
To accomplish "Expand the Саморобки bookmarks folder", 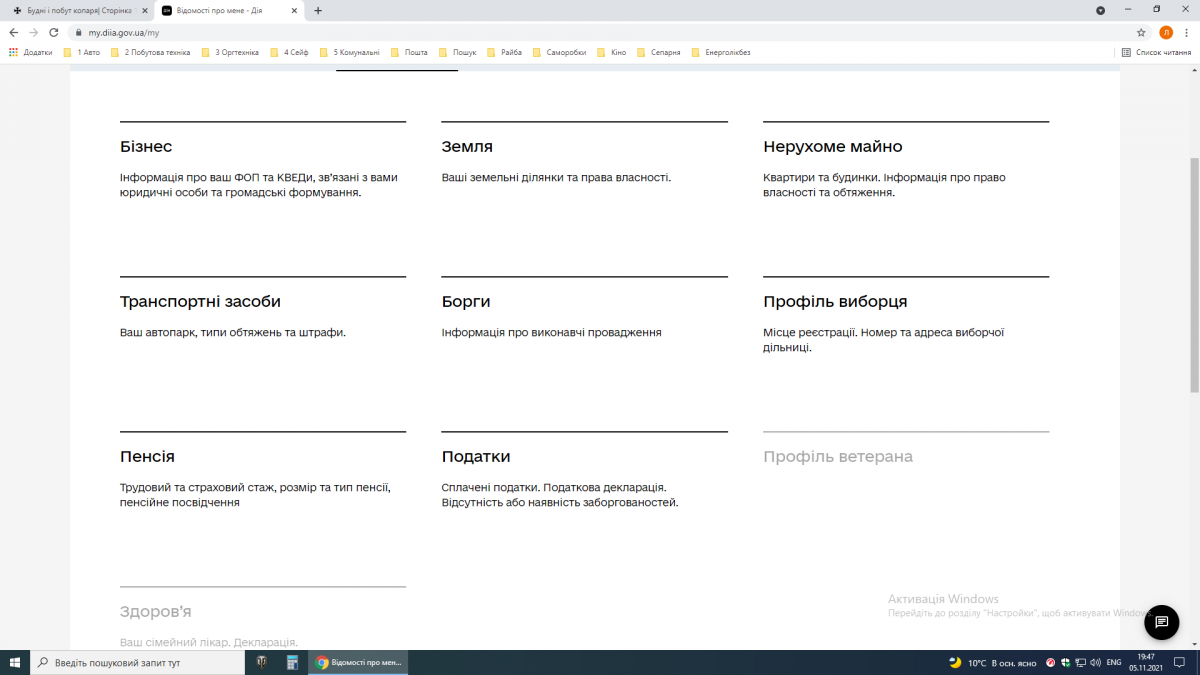I will click(x=560, y=52).
